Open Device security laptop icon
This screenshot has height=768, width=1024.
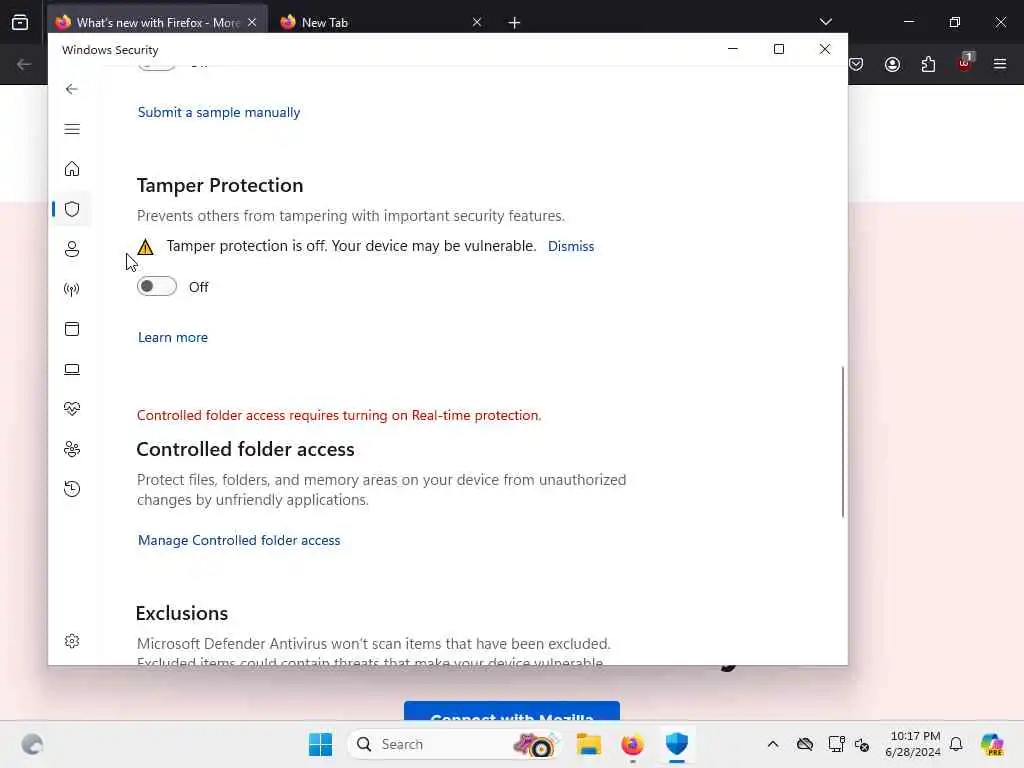tap(72, 370)
